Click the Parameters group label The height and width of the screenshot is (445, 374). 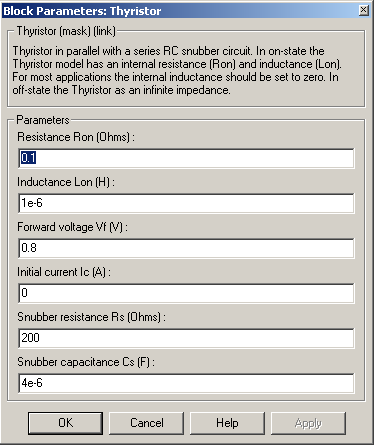(43, 120)
